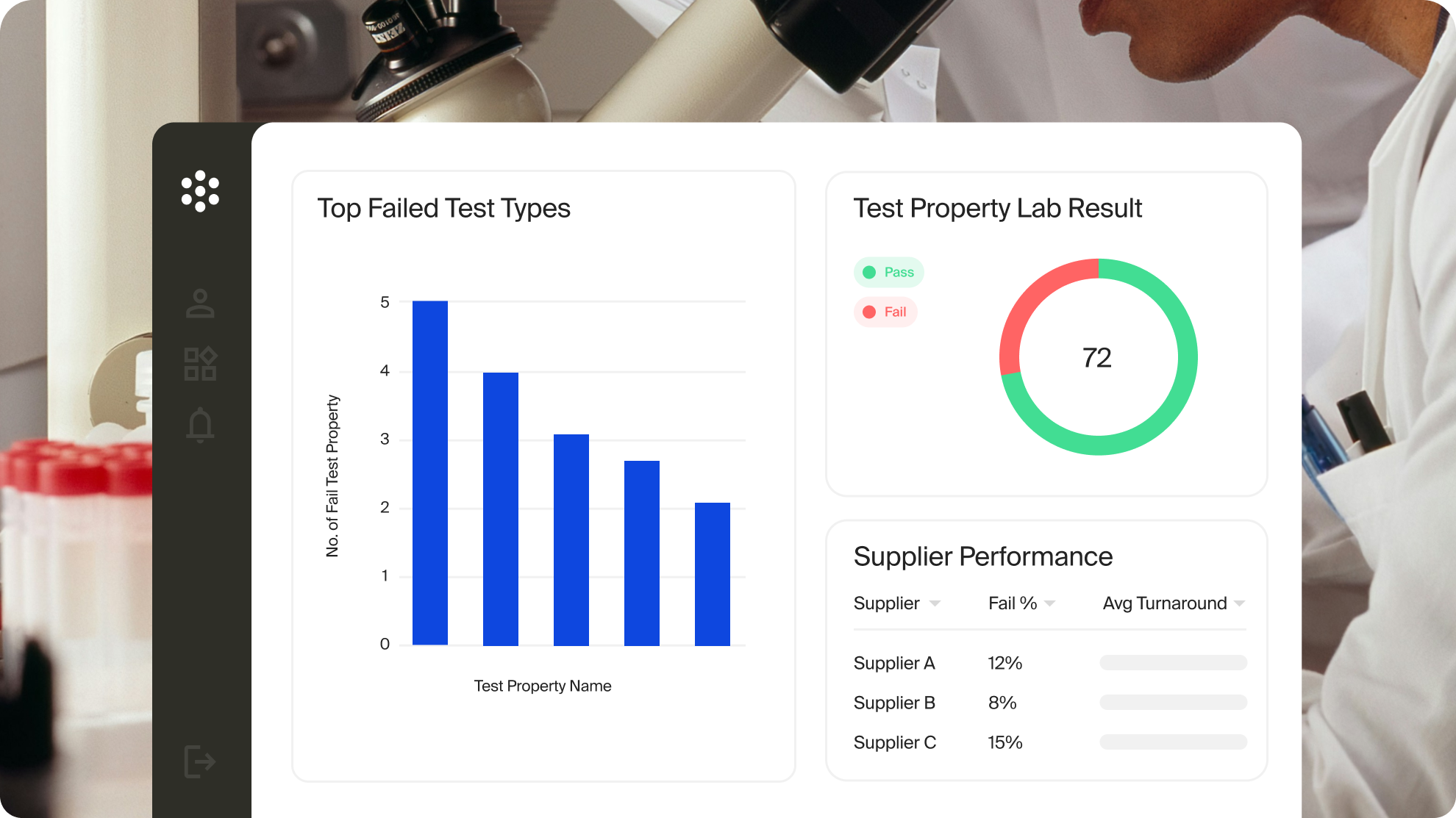
Task: Toggle the Fail legend filter
Action: (x=885, y=312)
